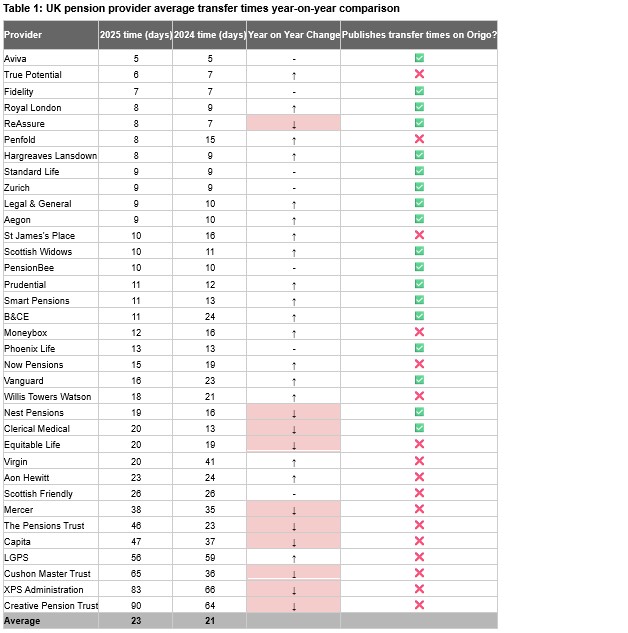Click the Hargreaves Lansdown provider cell
Screen dimensions: 628x633
coord(50,156)
